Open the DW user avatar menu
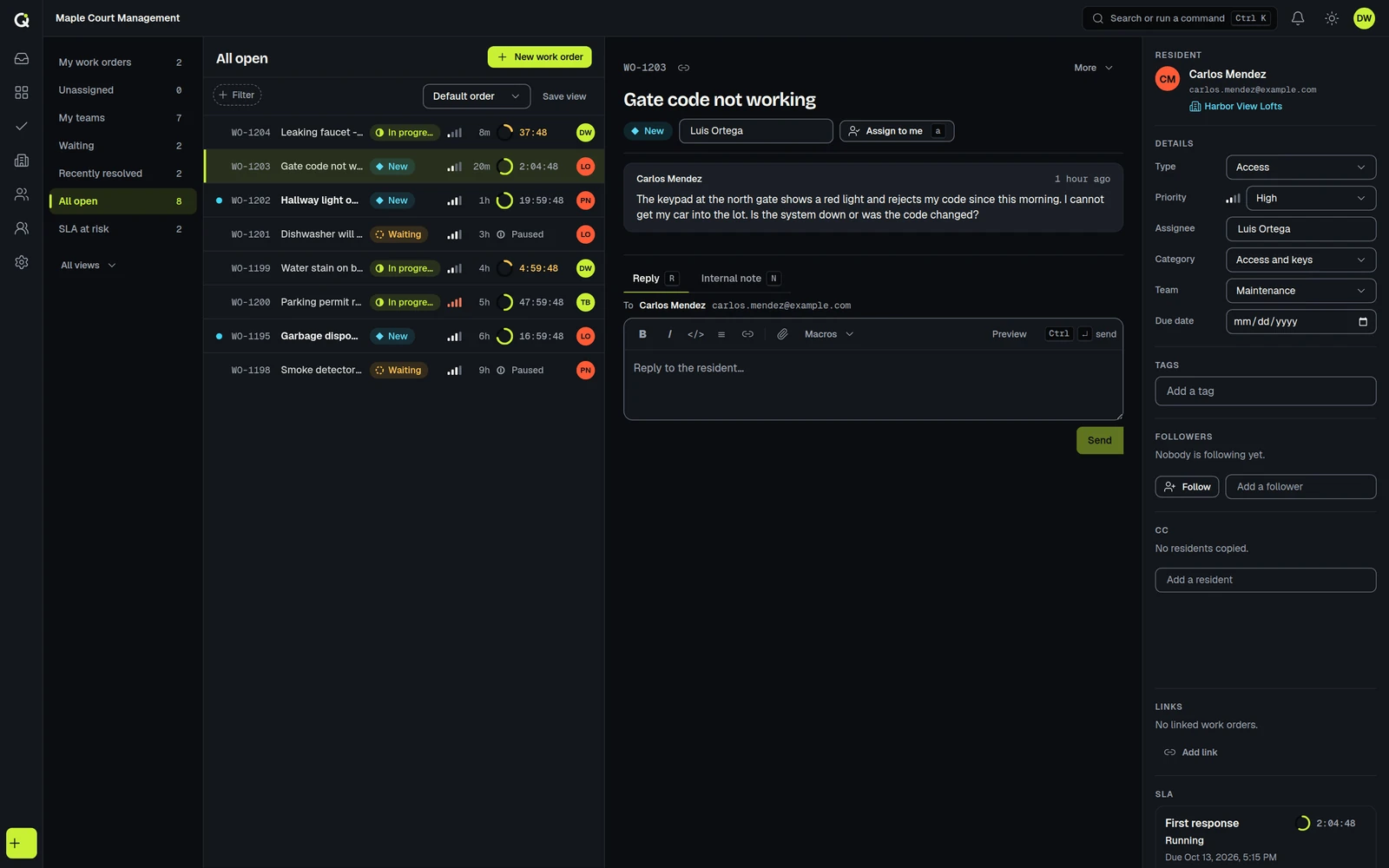This screenshot has width=1389, height=868. [x=1364, y=18]
